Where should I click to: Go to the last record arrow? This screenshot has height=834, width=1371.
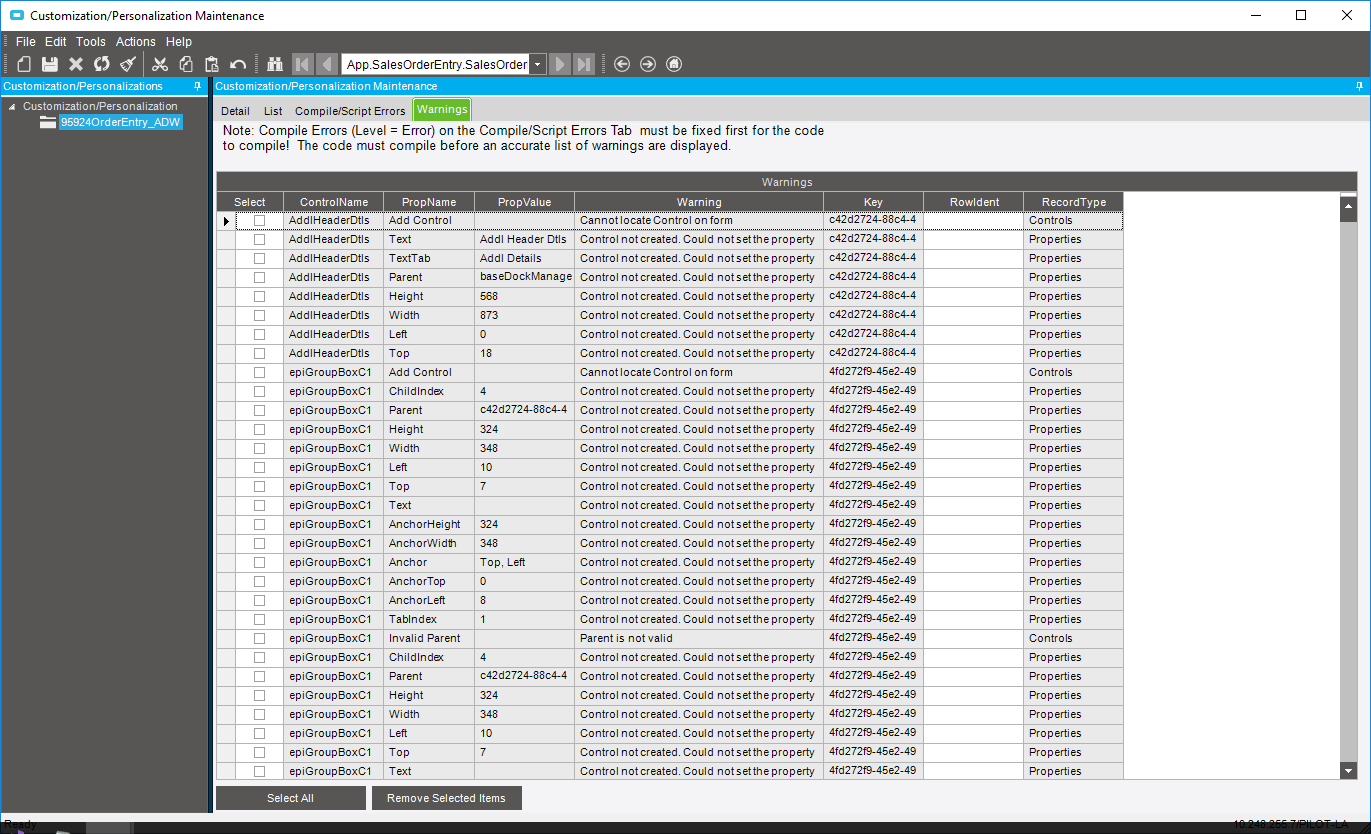584,64
